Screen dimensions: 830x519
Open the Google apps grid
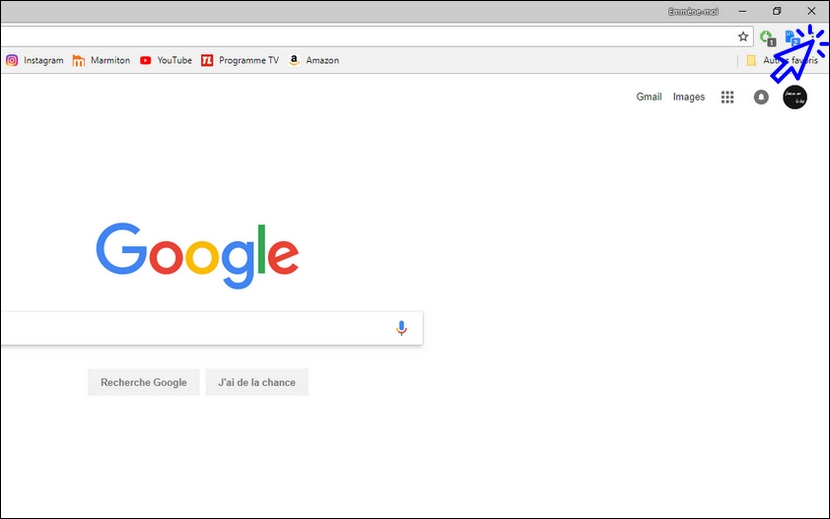coord(727,97)
